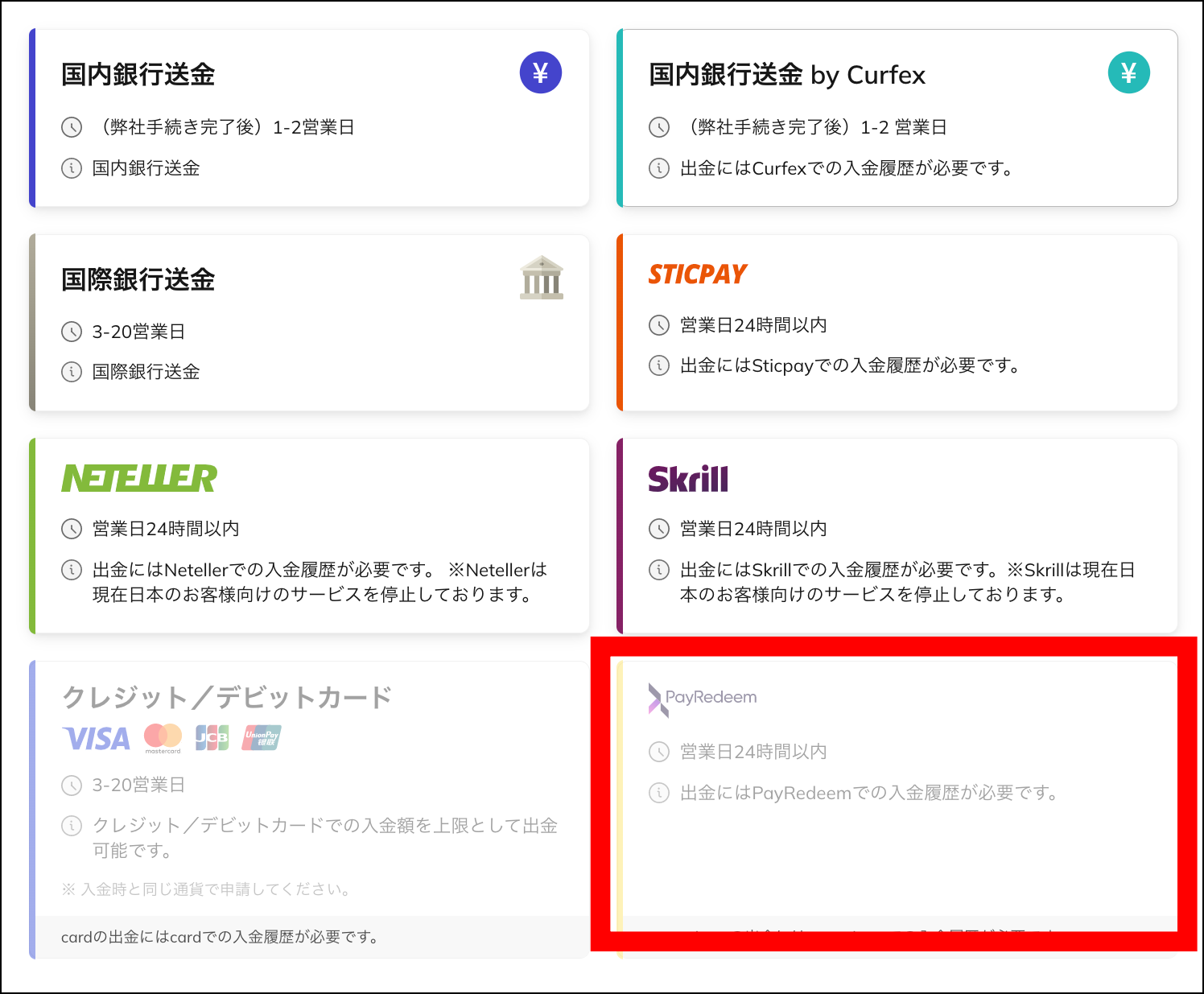Viewport: 1204px width, 994px height.
Task: Click the yen icon on the Curfex card
Action: 1128,72
